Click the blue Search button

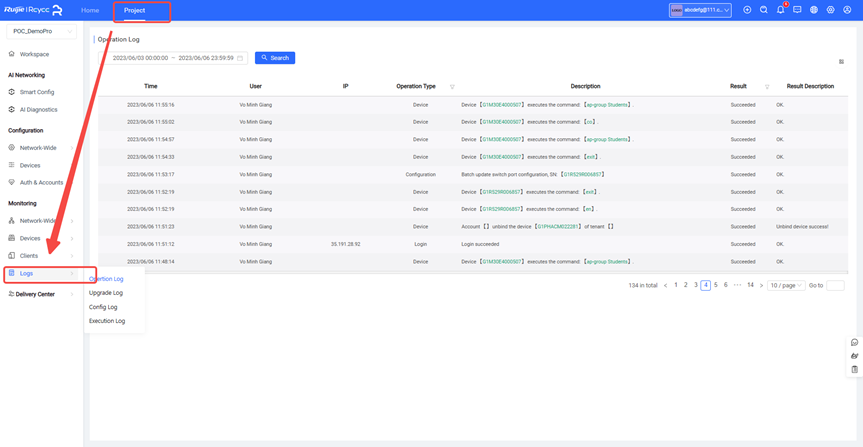(275, 58)
